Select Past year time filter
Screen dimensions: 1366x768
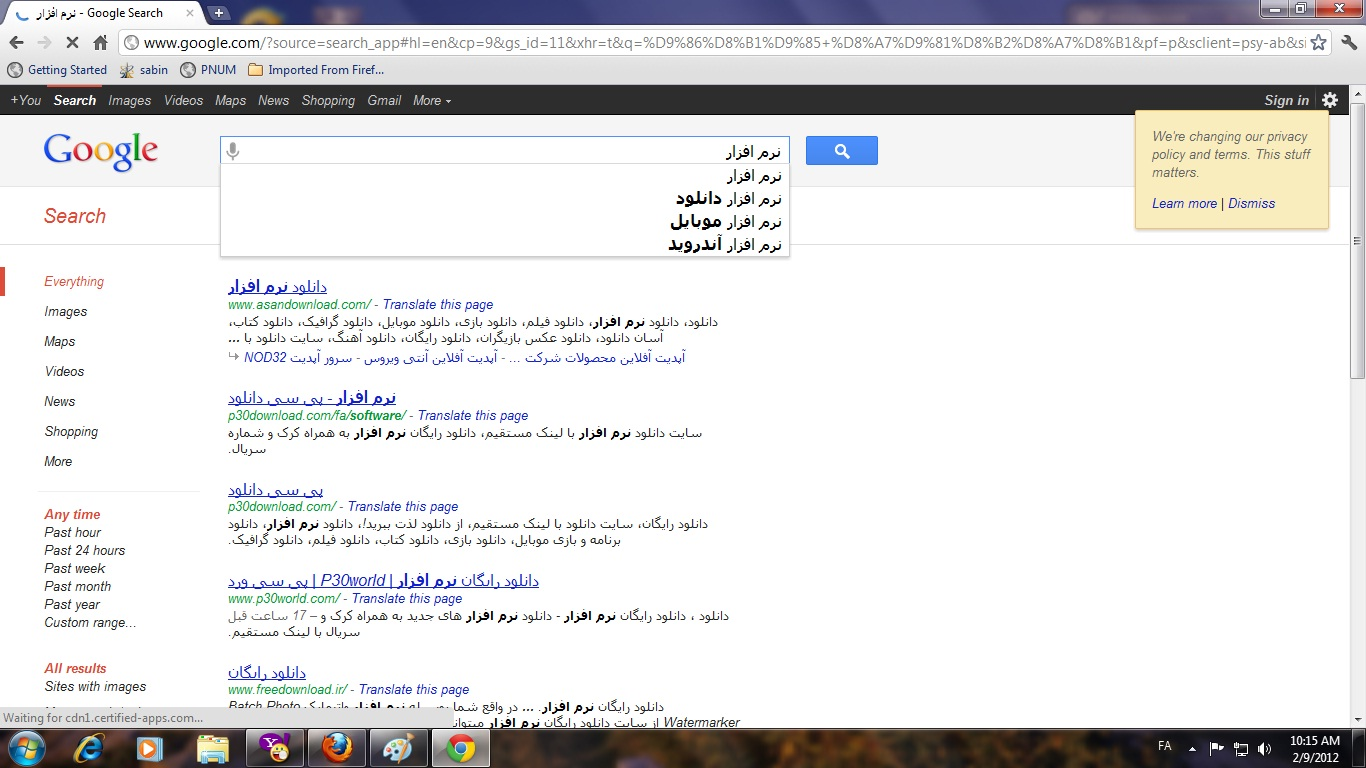point(72,604)
